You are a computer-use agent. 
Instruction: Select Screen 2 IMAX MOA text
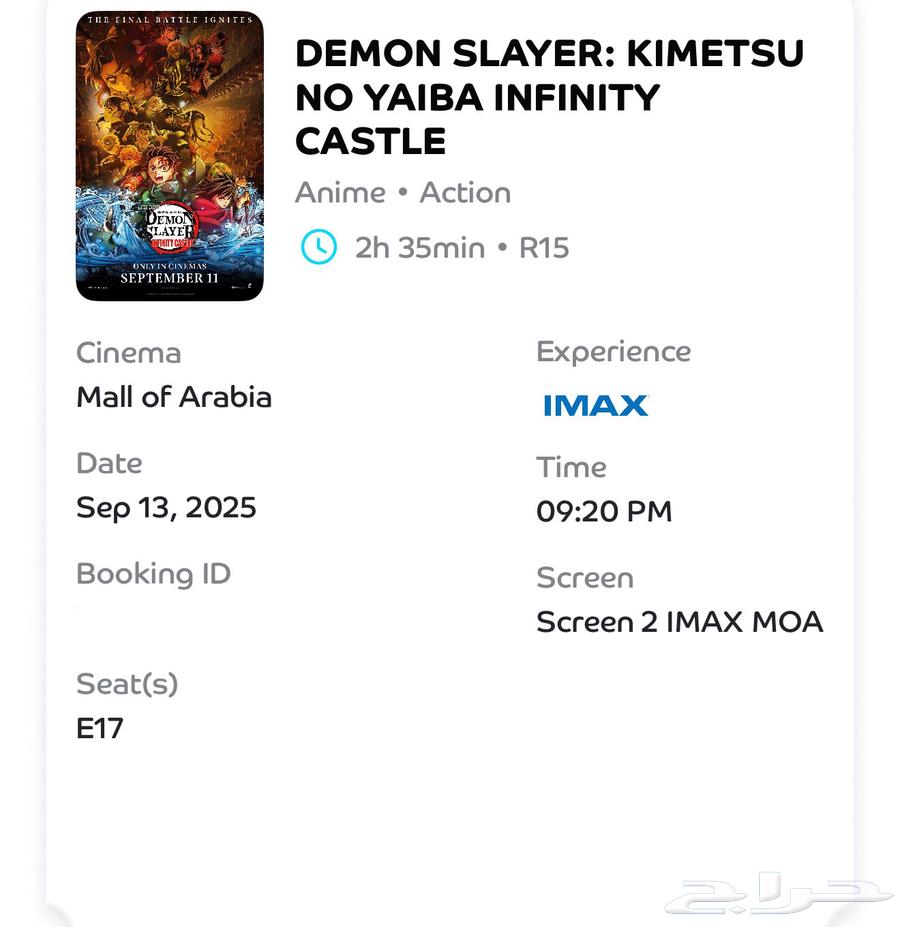(679, 622)
